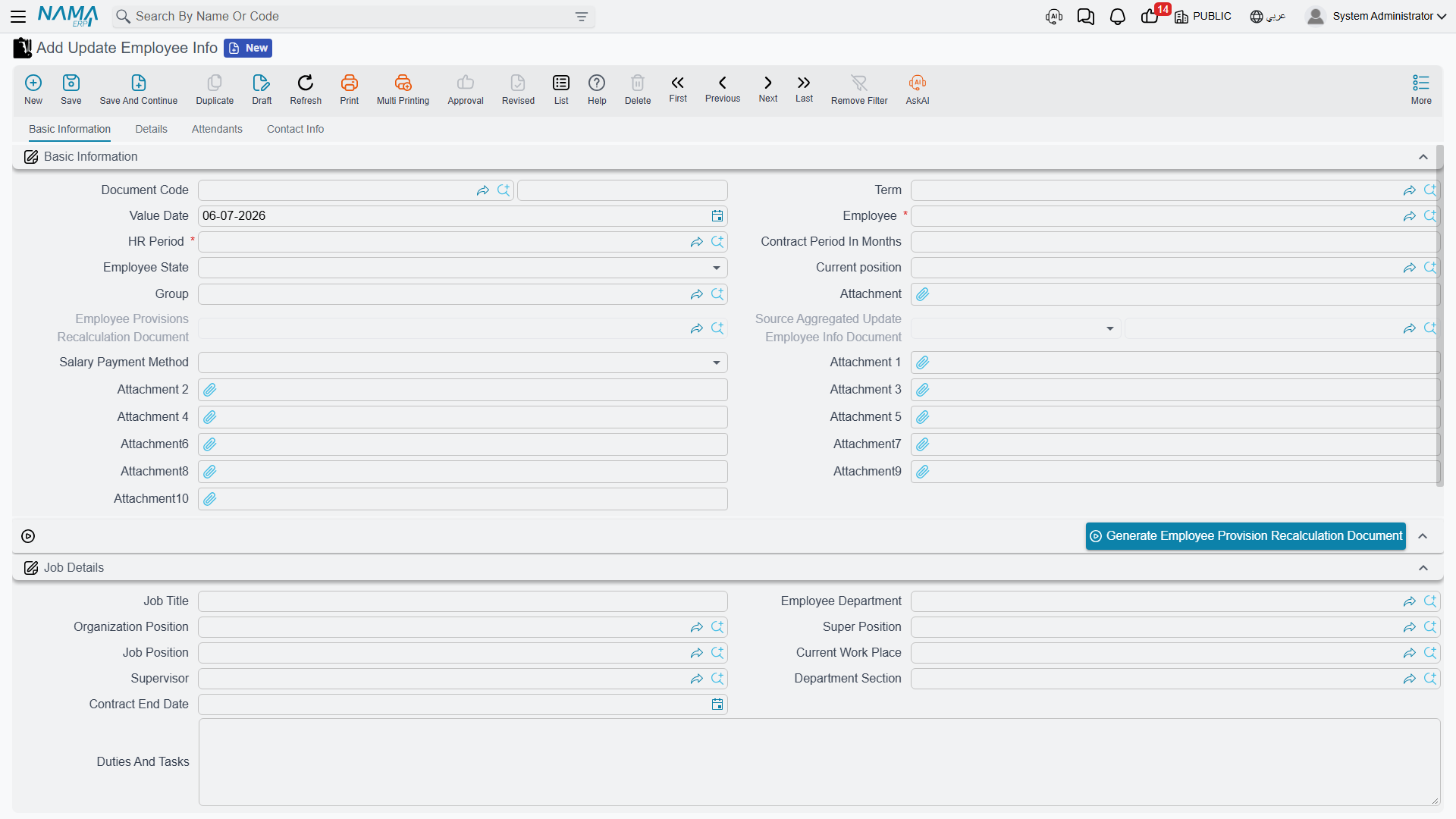Switch to the Details tab
Image resolution: width=1456 pixels, height=819 pixels.
[152, 129]
